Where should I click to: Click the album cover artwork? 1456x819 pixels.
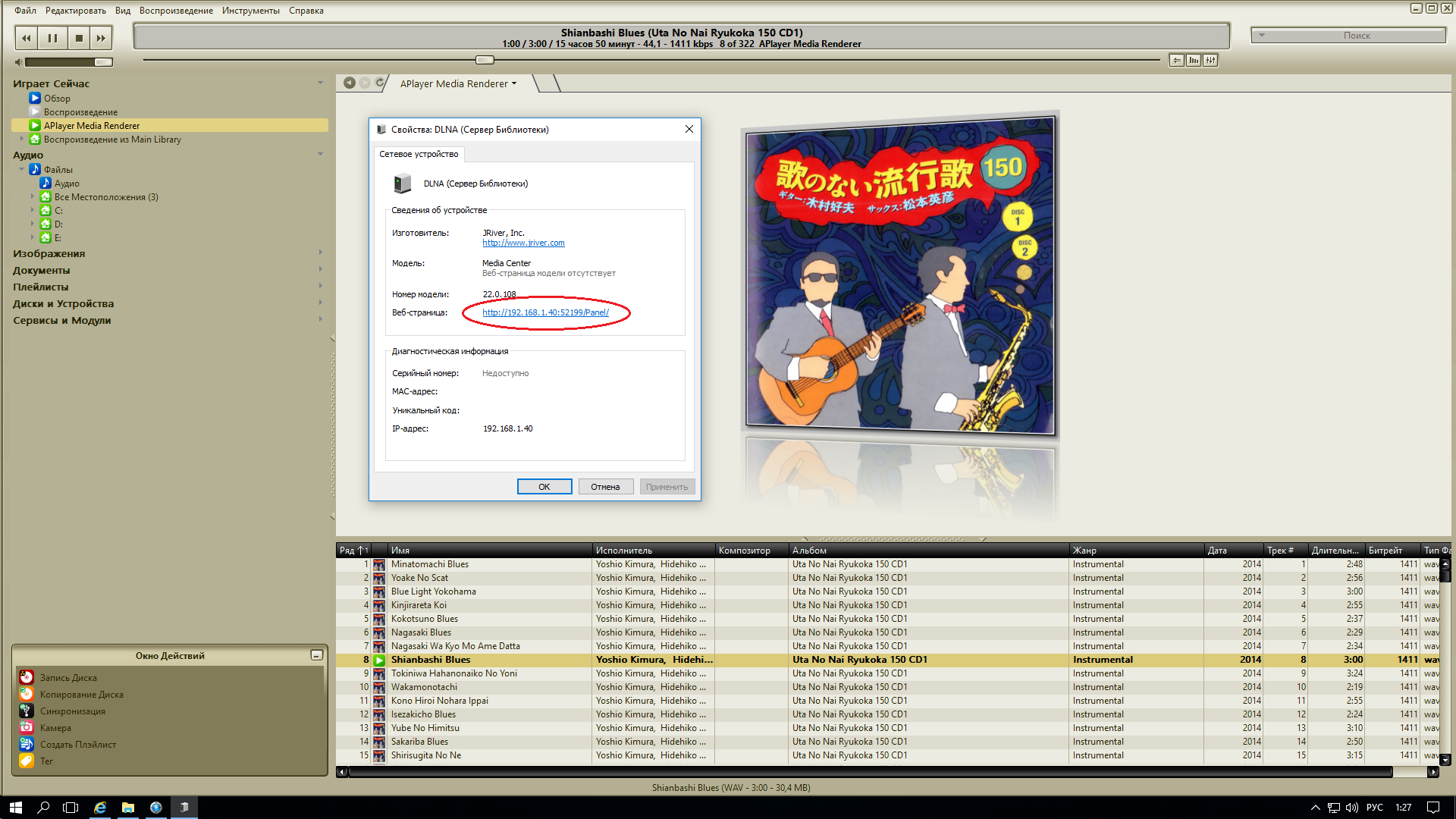click(900, 275)
